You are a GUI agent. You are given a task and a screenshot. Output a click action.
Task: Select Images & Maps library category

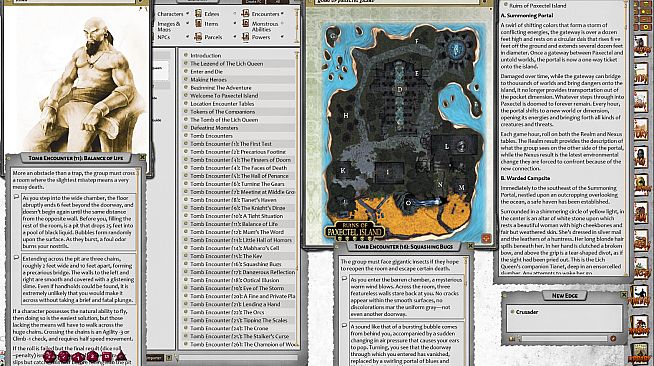(169, 27)
